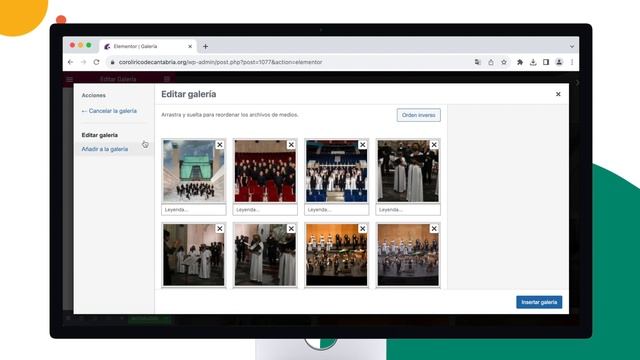Viewport: 640px width, 360px height.
Task: Click the address bar URL
Action: [x=220, y=62]
